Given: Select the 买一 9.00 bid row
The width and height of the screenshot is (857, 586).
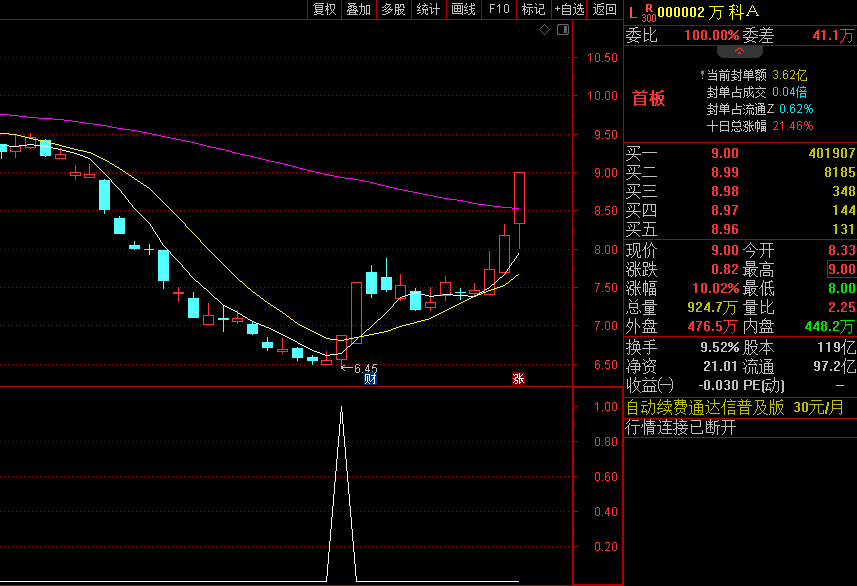Looking at the screenshot, I should [740, 153].
